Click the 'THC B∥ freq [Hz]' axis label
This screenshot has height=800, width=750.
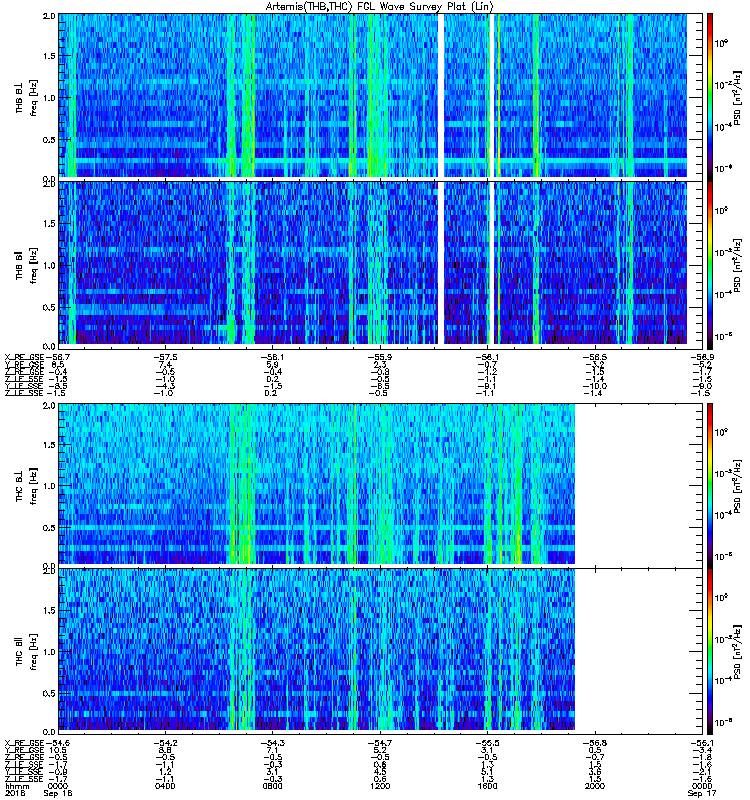click(26, 652)
